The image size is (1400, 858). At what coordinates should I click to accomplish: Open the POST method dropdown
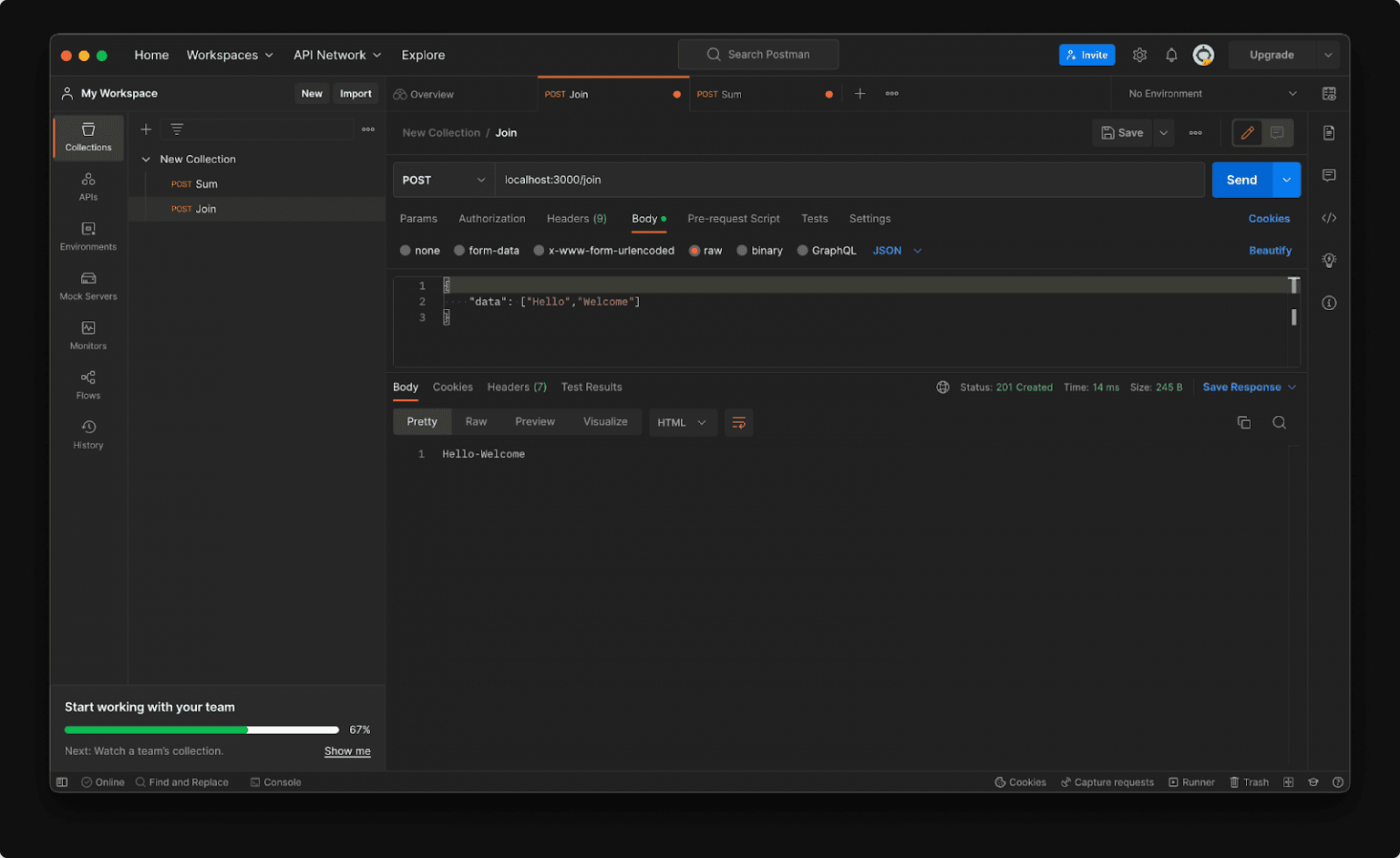(443, 180)
